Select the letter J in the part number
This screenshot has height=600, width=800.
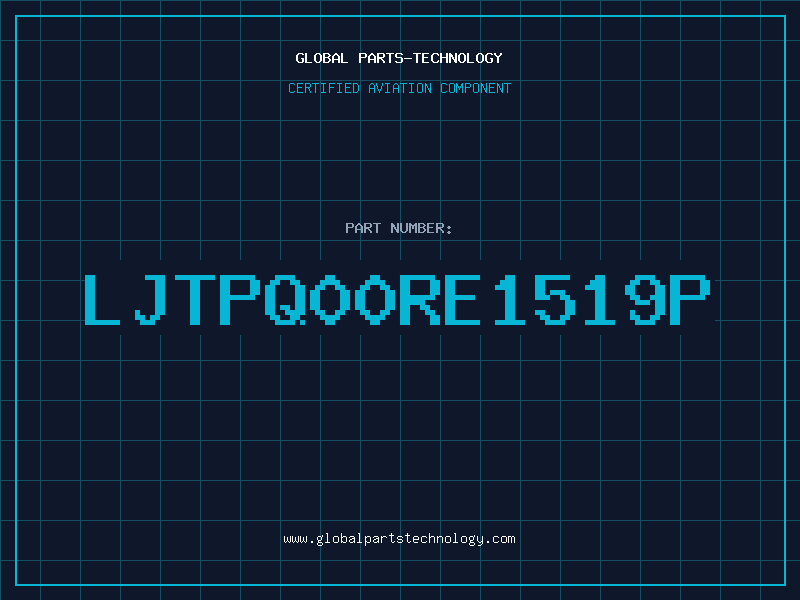(x=150, y=299)
